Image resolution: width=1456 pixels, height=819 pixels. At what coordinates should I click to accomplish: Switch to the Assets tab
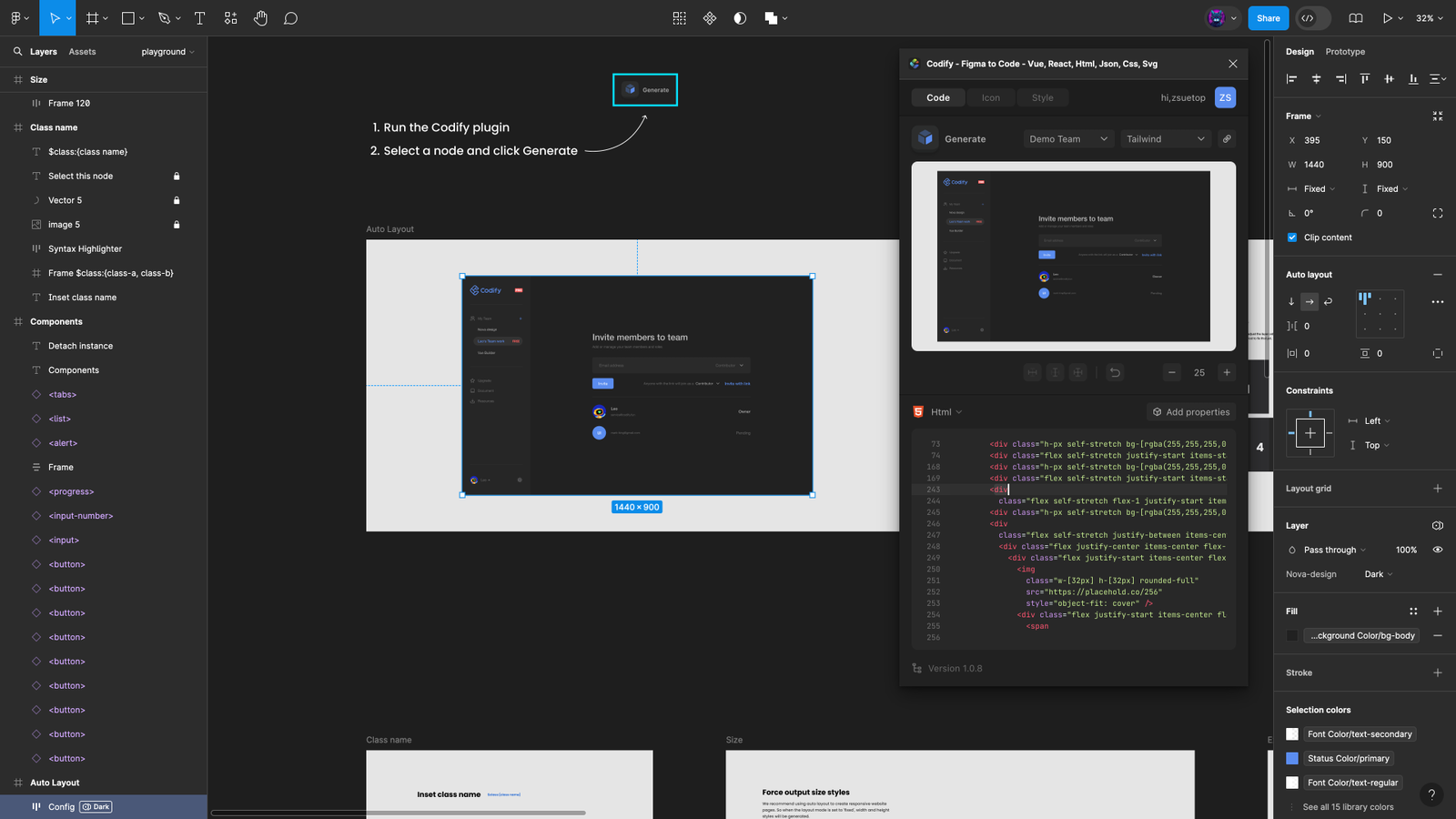pos(82,52)
